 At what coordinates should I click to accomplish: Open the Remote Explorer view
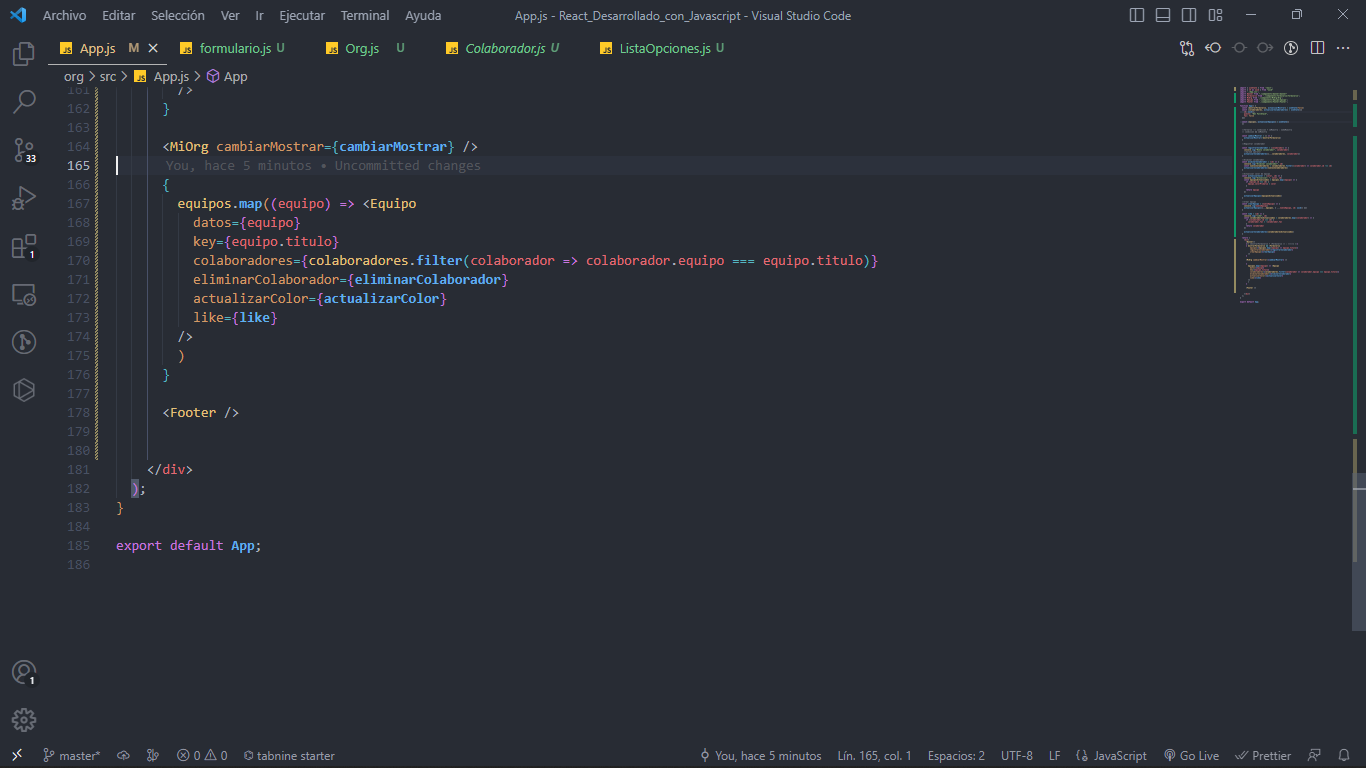click(x=24, y=294)
